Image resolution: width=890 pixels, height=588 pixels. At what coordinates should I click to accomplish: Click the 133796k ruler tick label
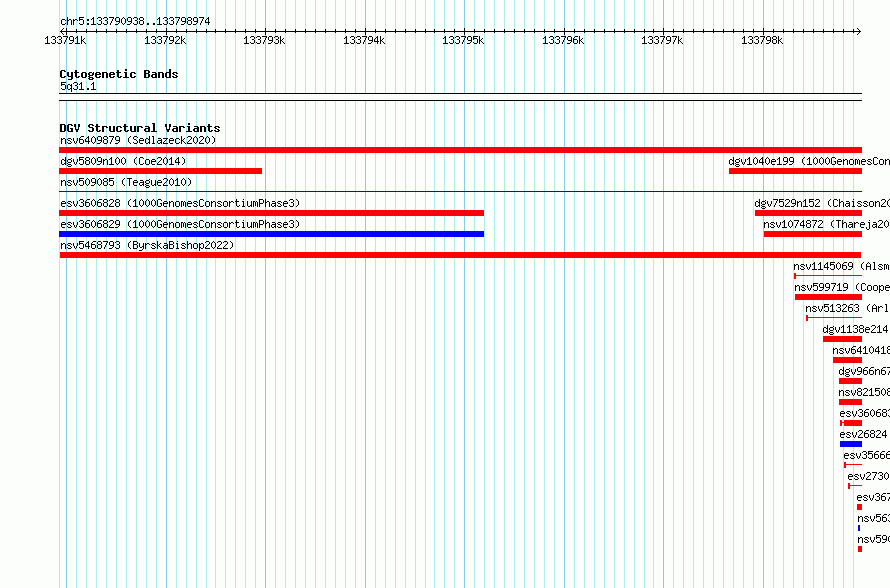point(564,40)
